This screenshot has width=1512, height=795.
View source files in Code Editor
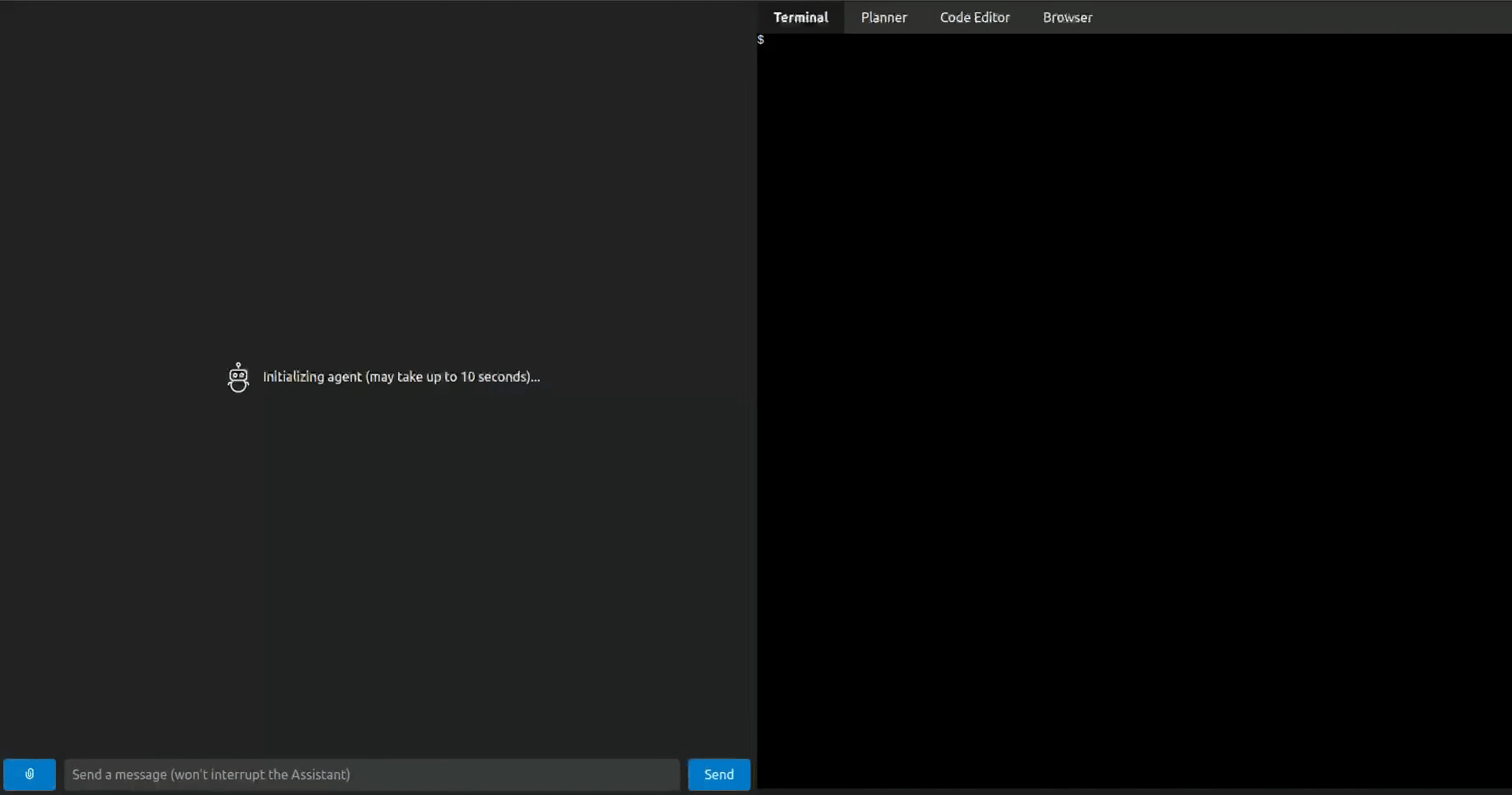click(x=974, y=17)
